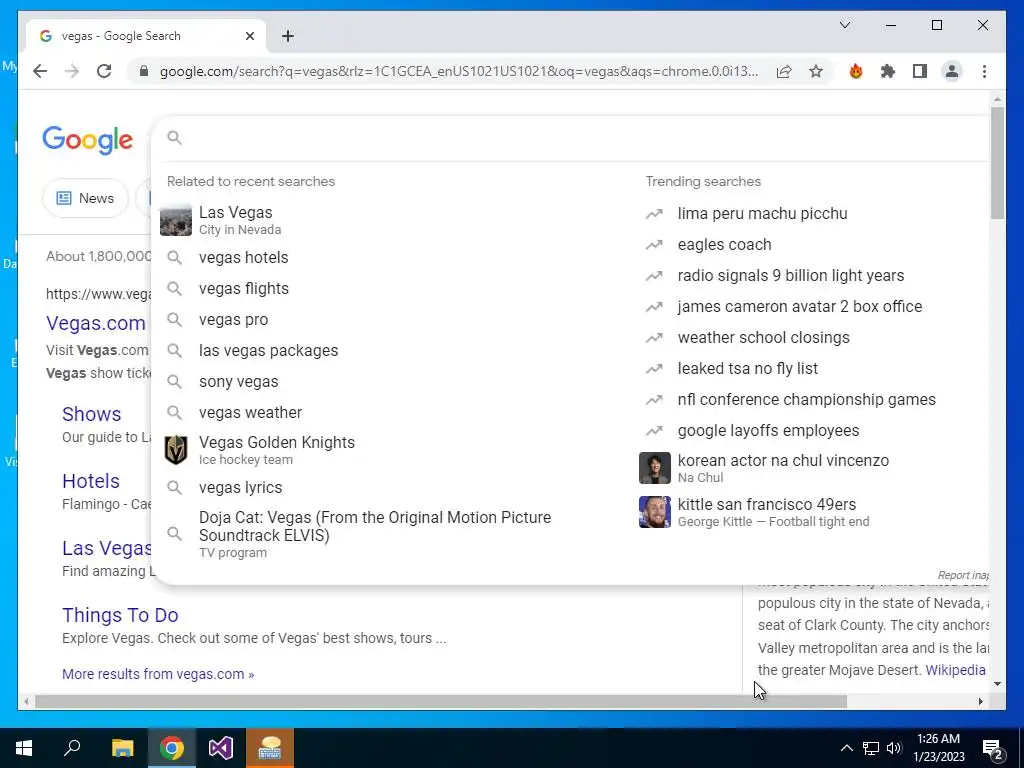The image size is (1024, 768).
Task: Show hidden system tray icons
Action: (846, 748)
